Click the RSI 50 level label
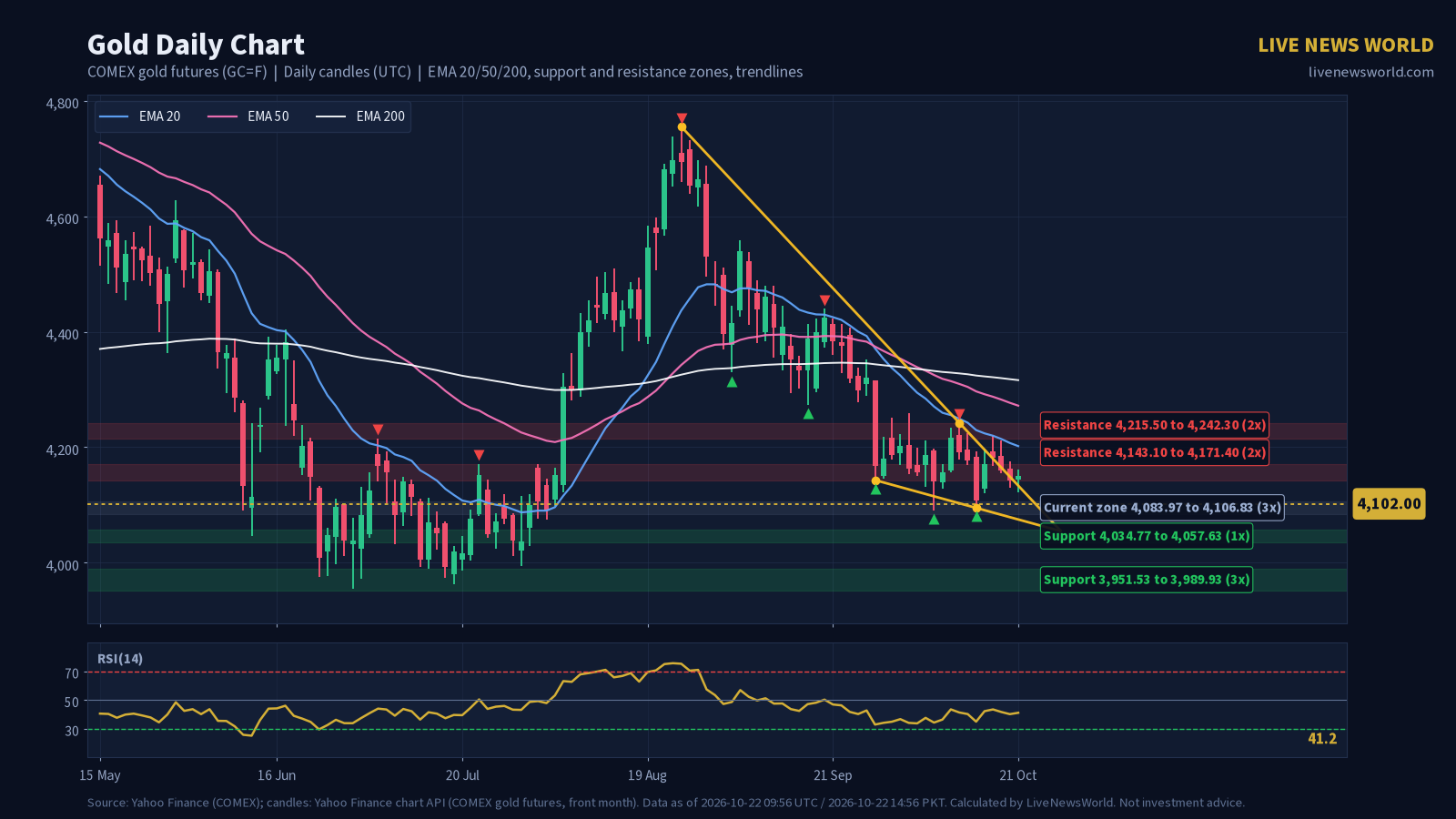The width and height of the screenshot is (1456, 819). point(72,703)
